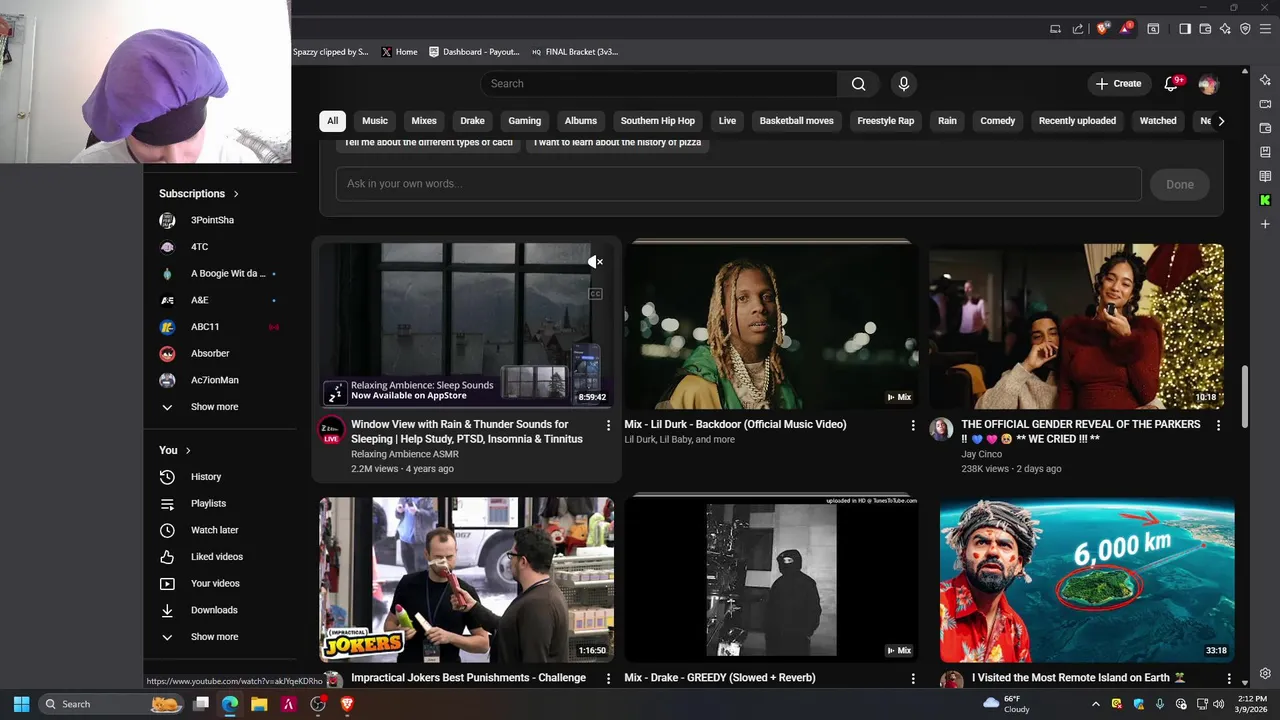Open the Impractical Jokers video thumbnail
Image resolution: width=1280 pixels, height=720 pixels.
tap(467, 580)
